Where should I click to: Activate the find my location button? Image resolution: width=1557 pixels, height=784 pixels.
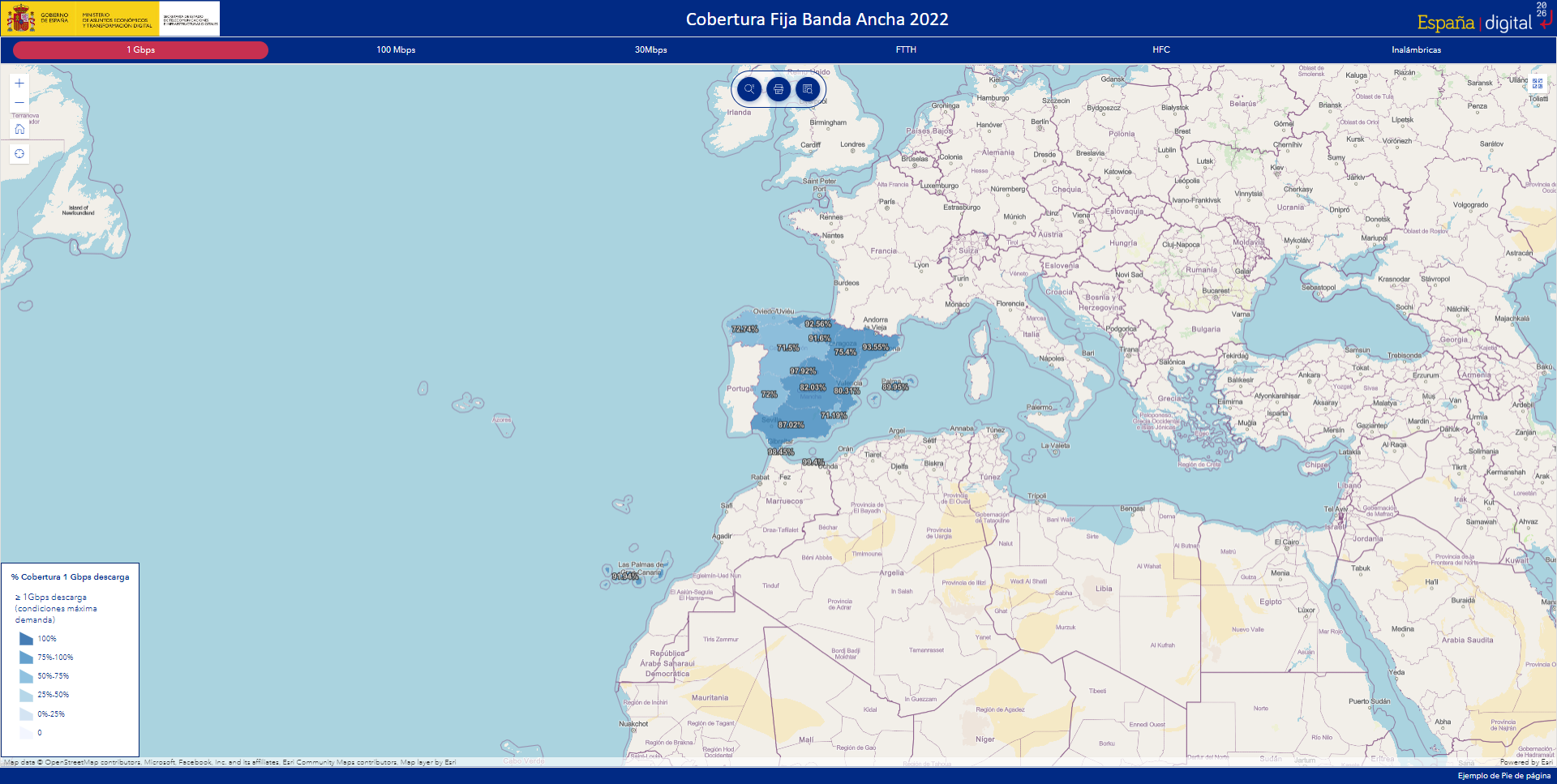coord(19,153)
